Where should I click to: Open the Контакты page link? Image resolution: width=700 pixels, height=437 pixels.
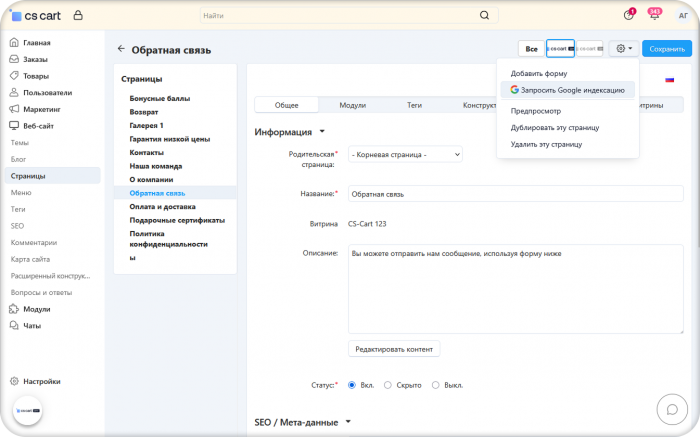pos(146,152)
